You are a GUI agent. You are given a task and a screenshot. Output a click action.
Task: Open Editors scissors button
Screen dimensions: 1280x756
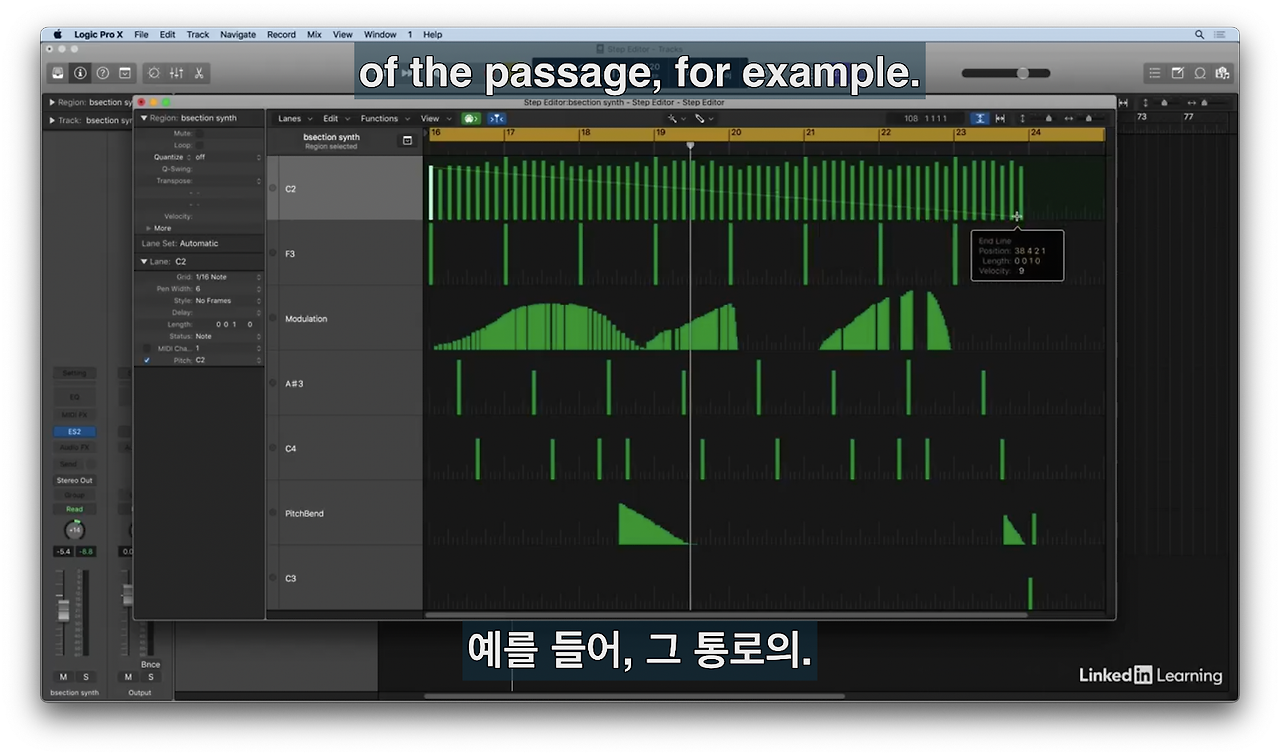click(x=199, y=73)
